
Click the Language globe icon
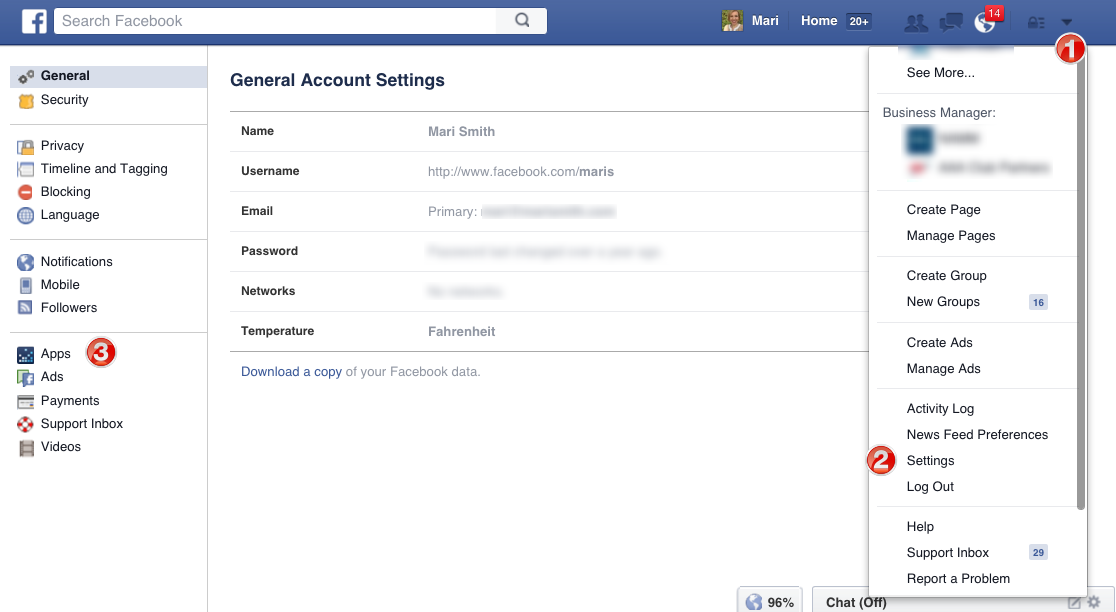pyautogui.click(x=26, y=216)
